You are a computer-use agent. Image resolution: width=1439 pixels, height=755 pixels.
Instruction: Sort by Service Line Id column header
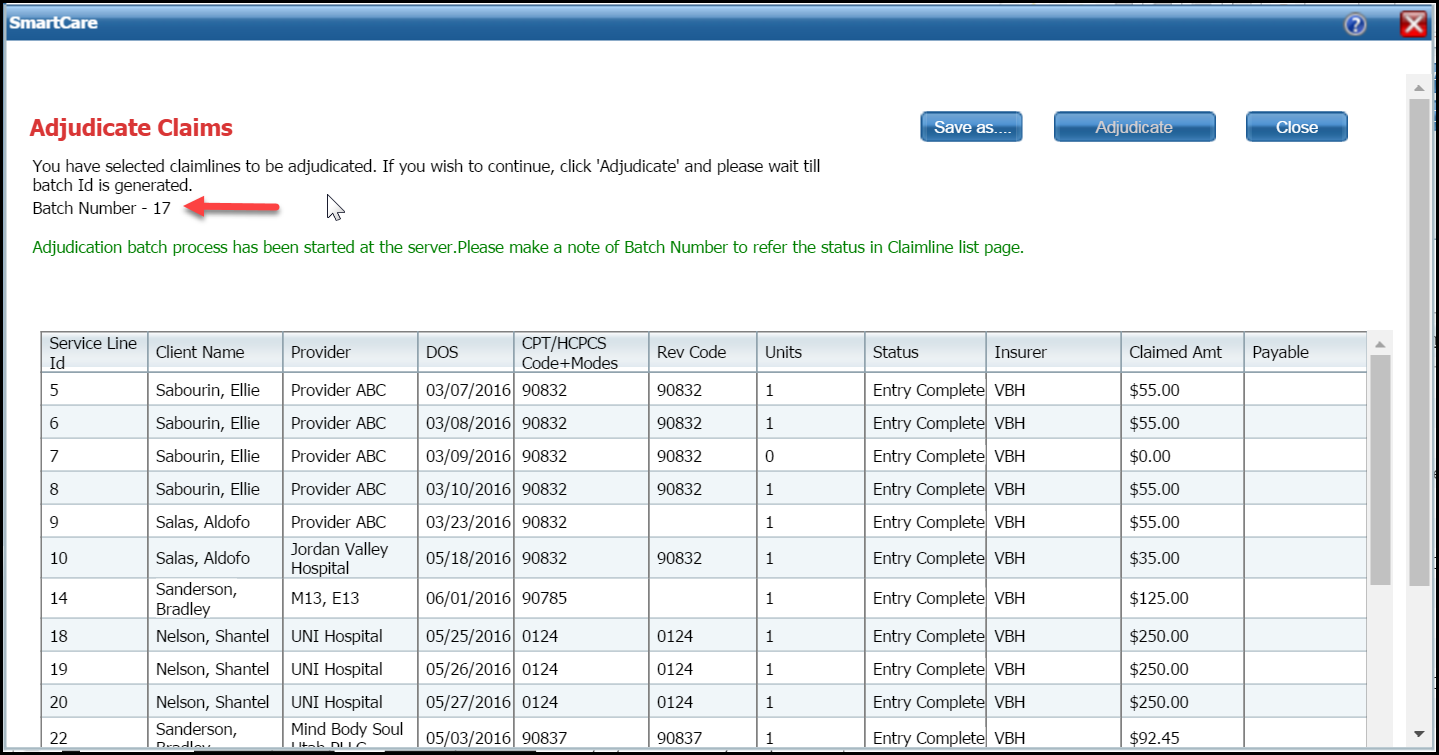coord(93,352)
